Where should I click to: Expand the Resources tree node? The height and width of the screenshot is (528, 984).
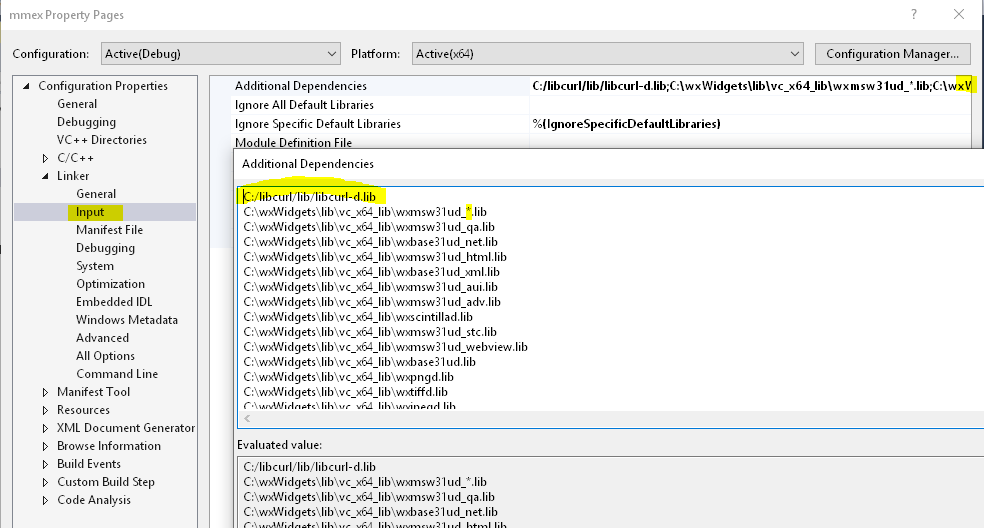click(x=45, y=410)
